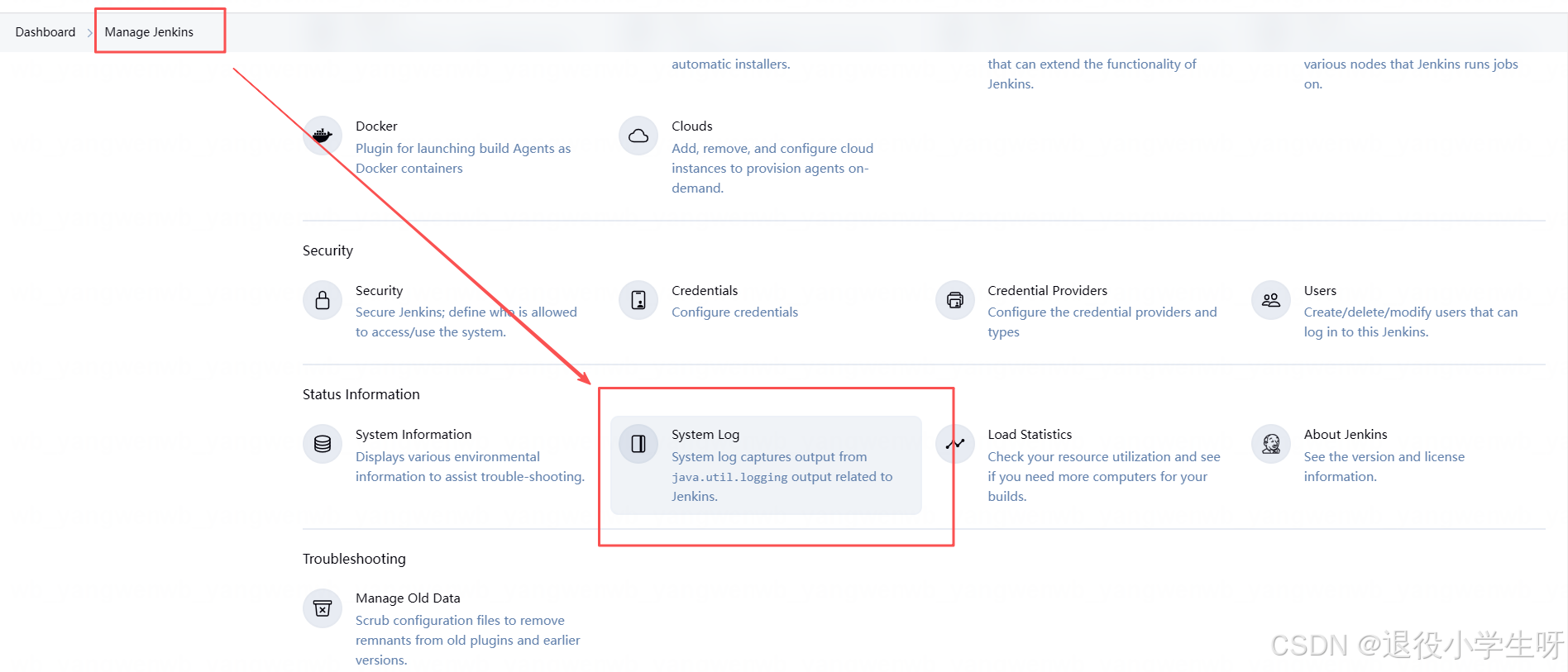1568x672 pixels.
Task: Click the Security section heading
Action: tap(327, 250)
